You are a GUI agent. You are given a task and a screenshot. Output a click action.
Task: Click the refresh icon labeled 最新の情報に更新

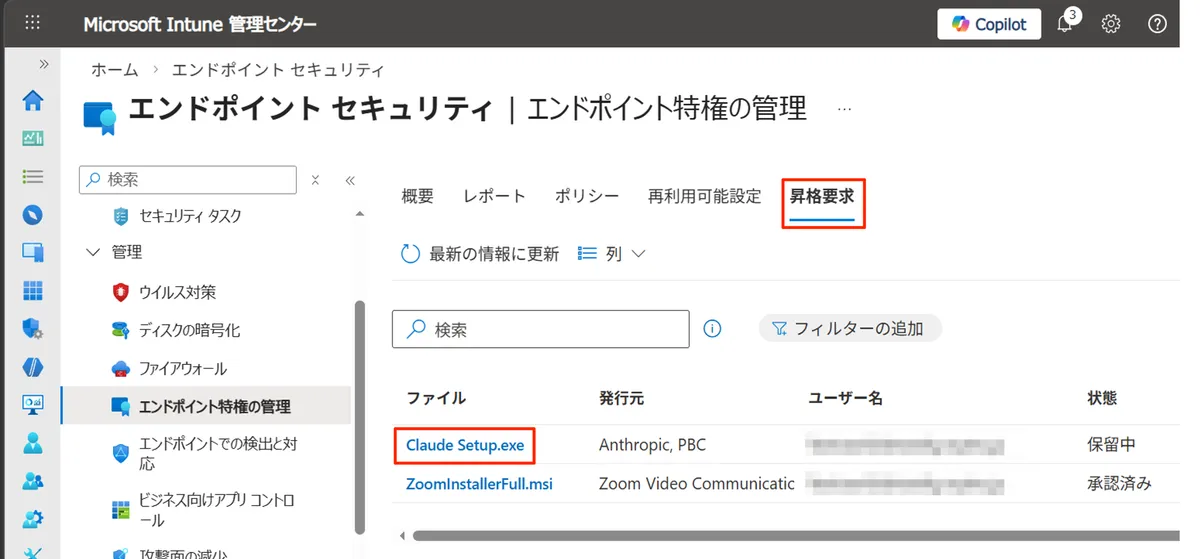[410, 254]
